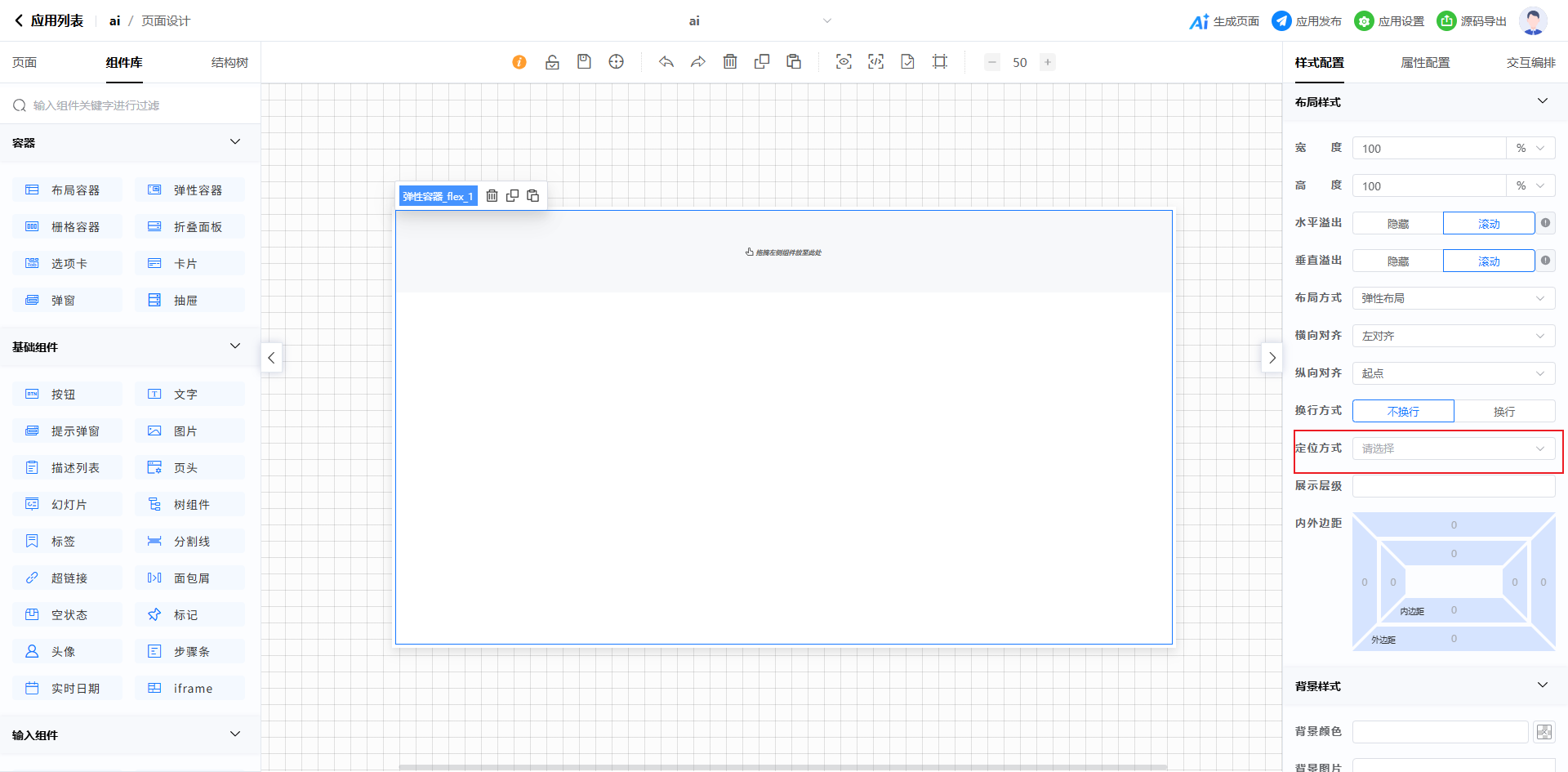Collapse the 容器 component section

(x=235, y=142)
